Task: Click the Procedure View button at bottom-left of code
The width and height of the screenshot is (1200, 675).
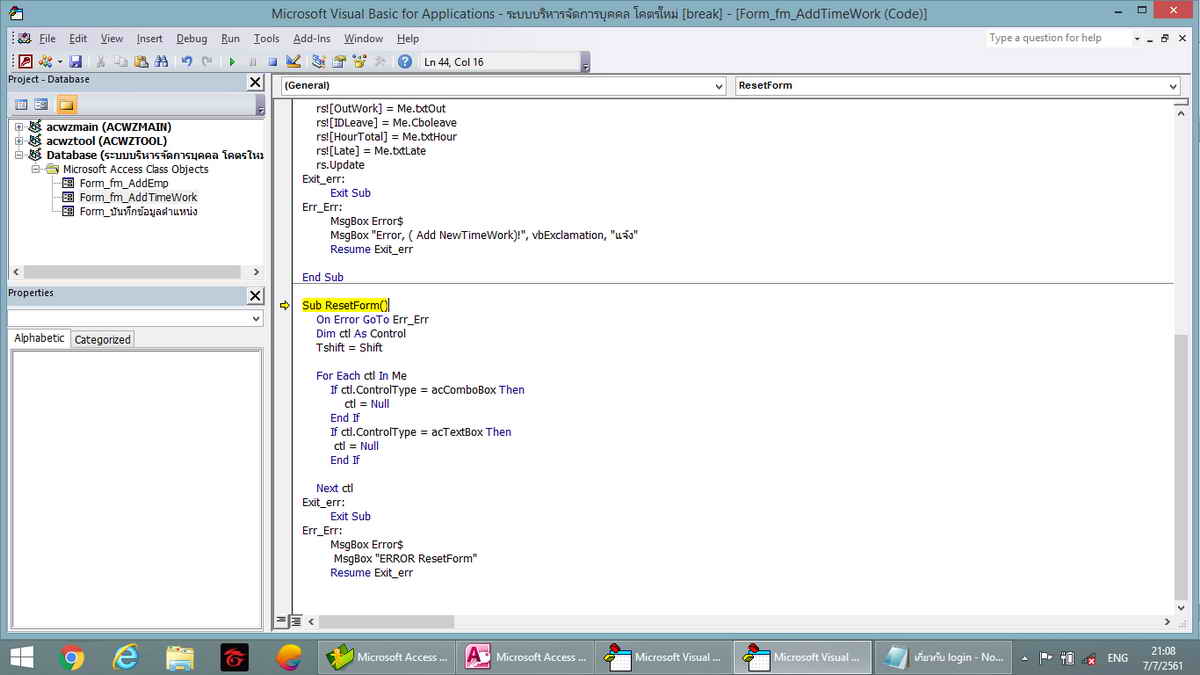Action: [282, 621]
